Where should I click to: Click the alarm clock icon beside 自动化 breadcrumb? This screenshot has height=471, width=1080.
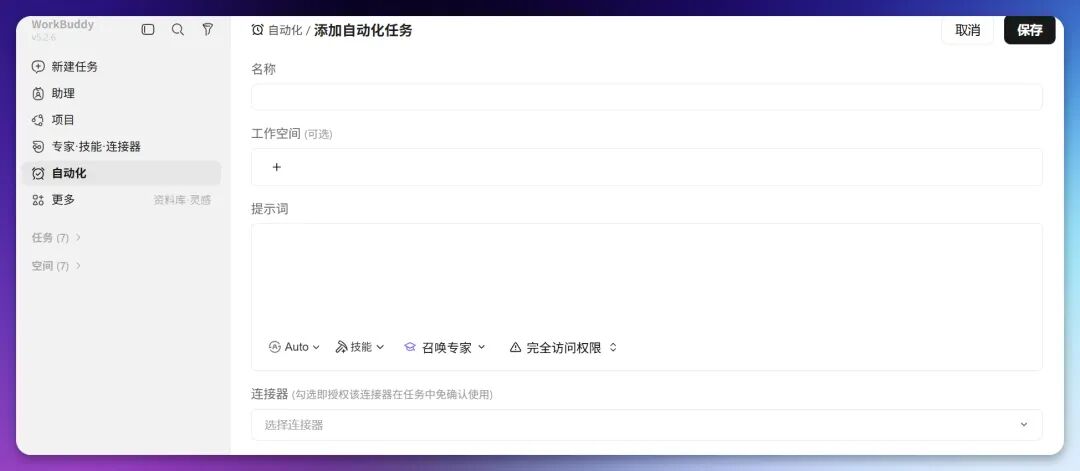(258, 30)
